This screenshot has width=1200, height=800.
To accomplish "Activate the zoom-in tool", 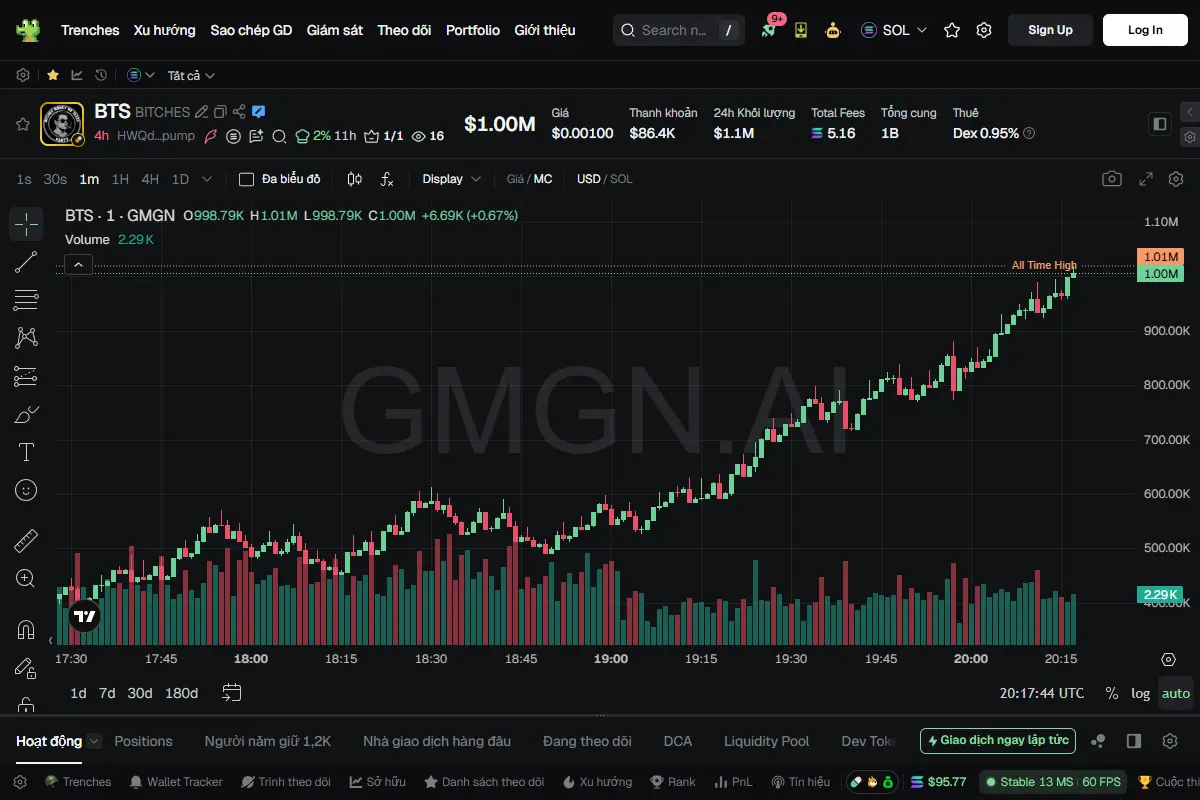I will click(26, 578).
